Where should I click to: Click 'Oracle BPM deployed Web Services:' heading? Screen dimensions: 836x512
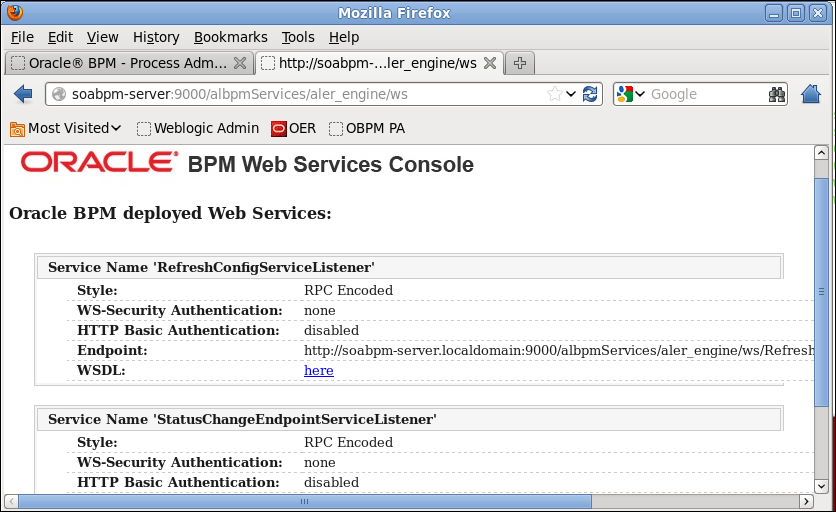coord(170,213)
